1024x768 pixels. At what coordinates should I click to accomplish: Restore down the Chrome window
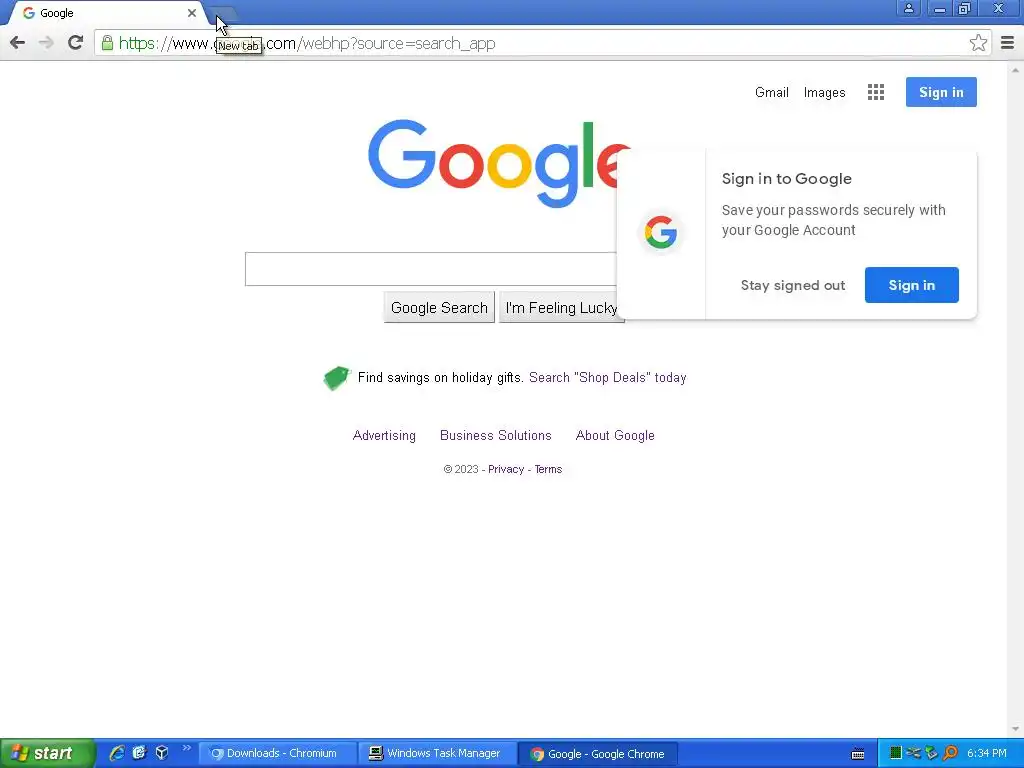point(964,8)
